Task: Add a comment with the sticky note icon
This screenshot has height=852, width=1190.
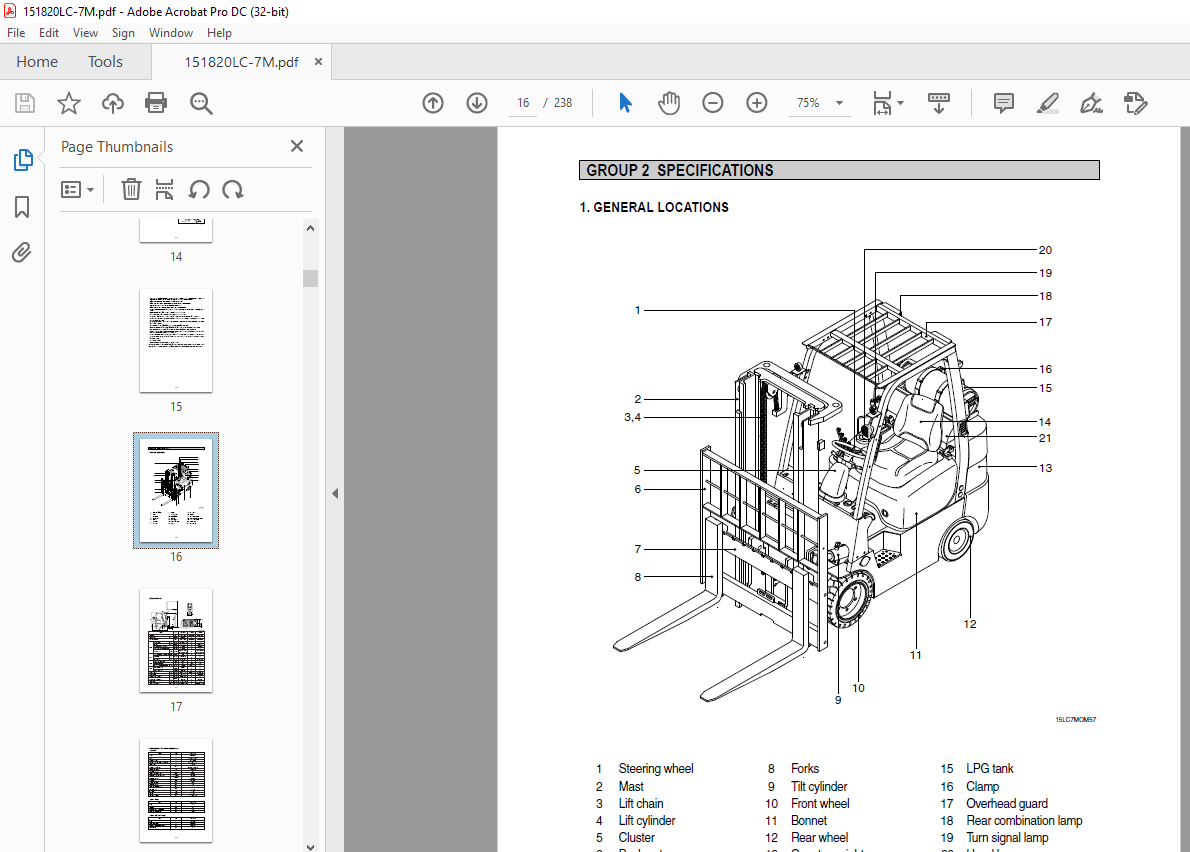Action: 1003,103
